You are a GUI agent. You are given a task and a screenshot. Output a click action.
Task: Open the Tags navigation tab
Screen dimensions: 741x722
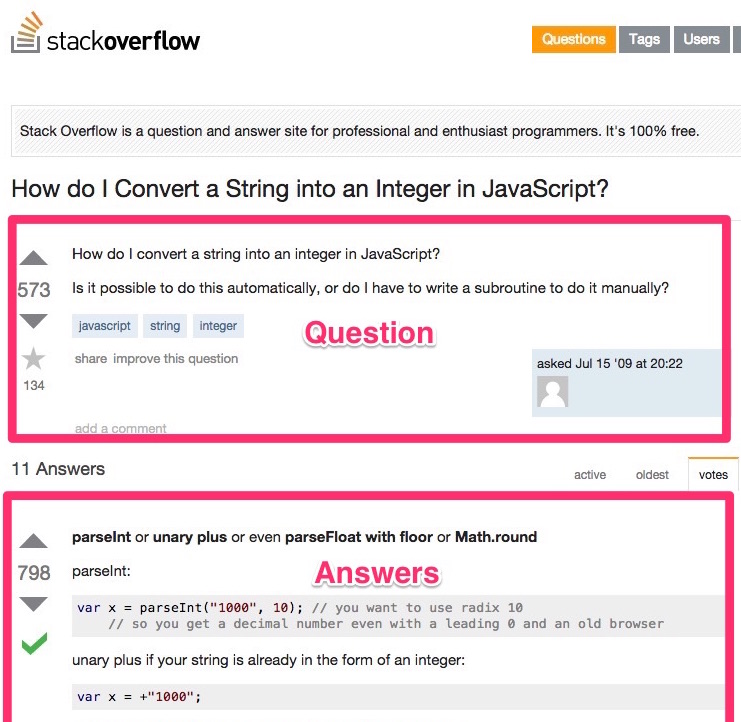pyautogui.click(x=644, y=39)
